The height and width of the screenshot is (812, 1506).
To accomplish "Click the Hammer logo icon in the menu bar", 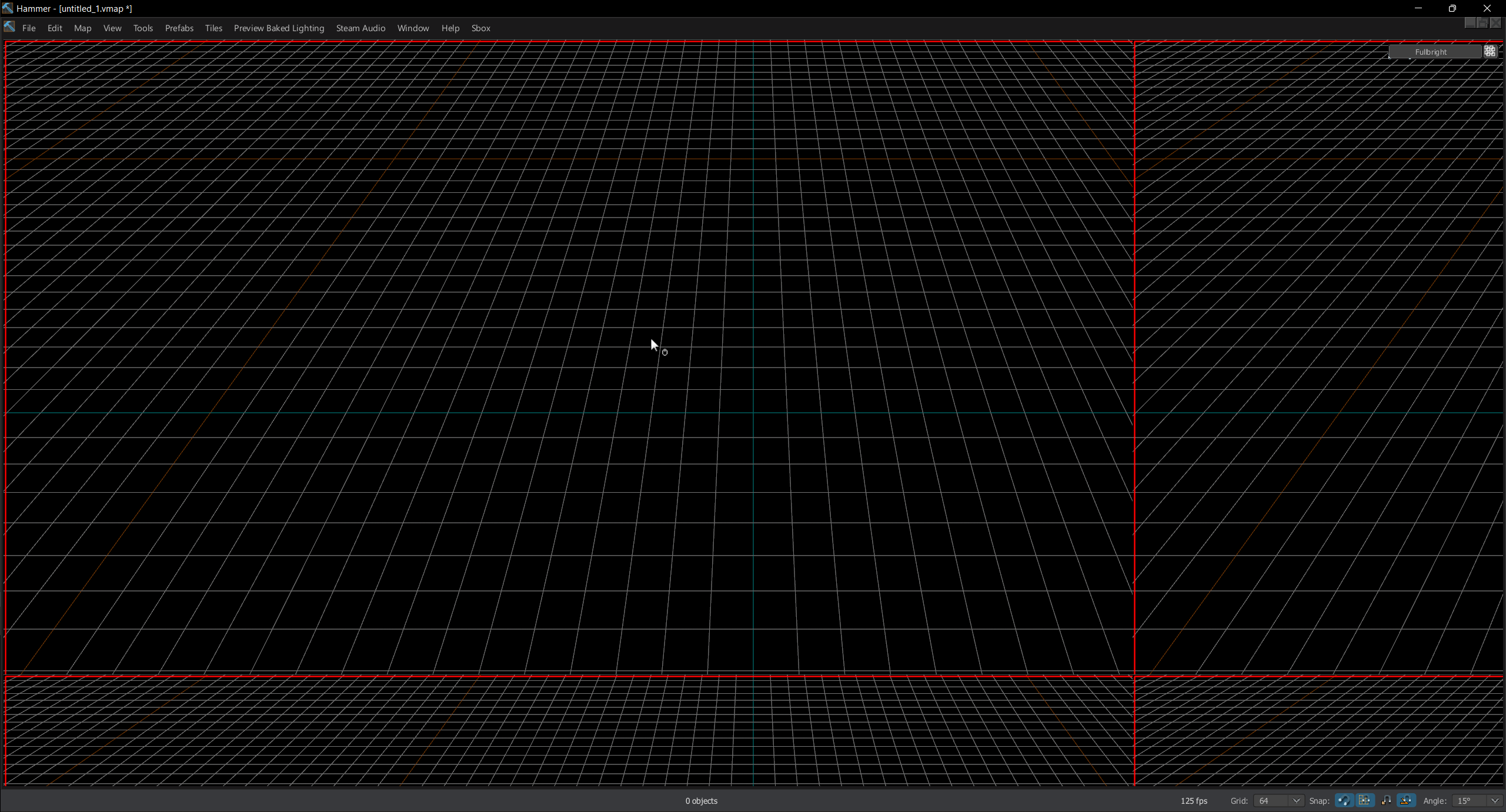I will pyautogui.click(x=9, y=26).
